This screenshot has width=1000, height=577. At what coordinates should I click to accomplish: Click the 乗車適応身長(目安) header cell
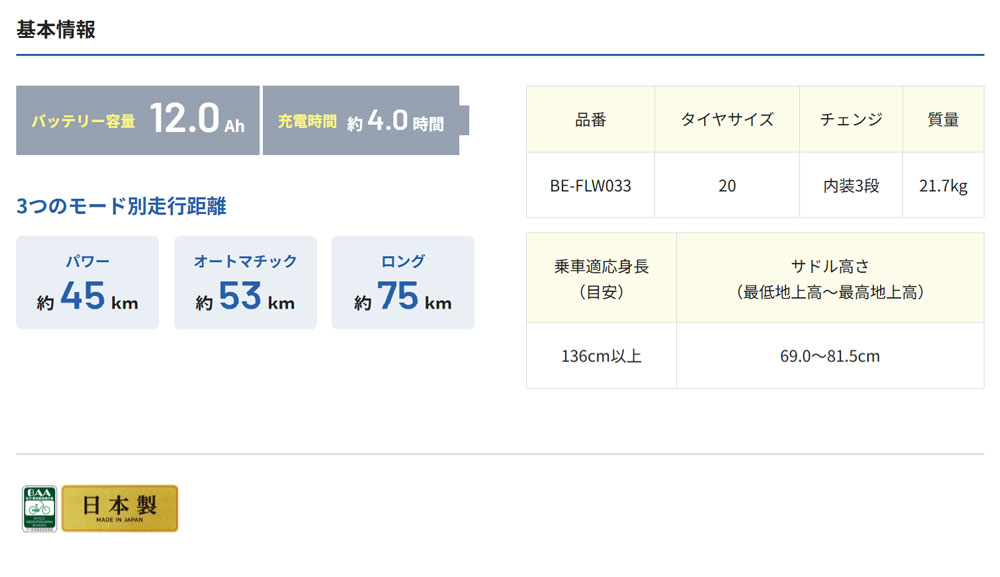tap(601, 279)
